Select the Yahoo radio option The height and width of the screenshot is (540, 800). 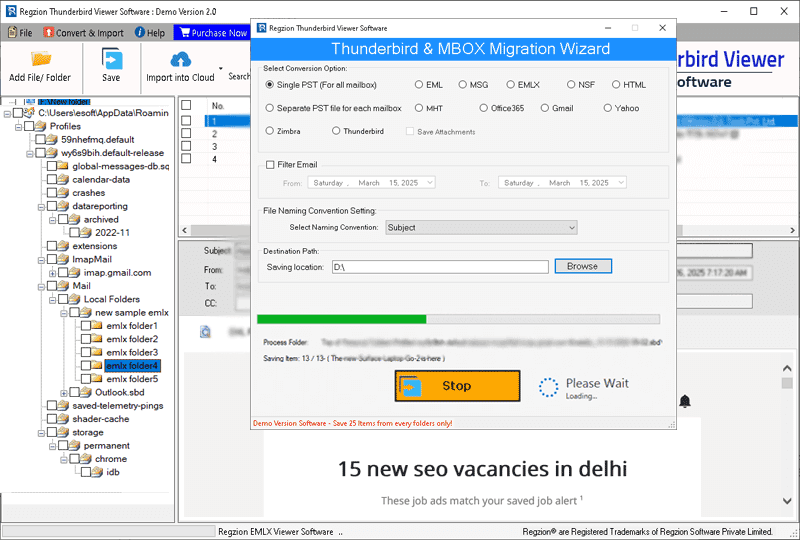(608, 108)
